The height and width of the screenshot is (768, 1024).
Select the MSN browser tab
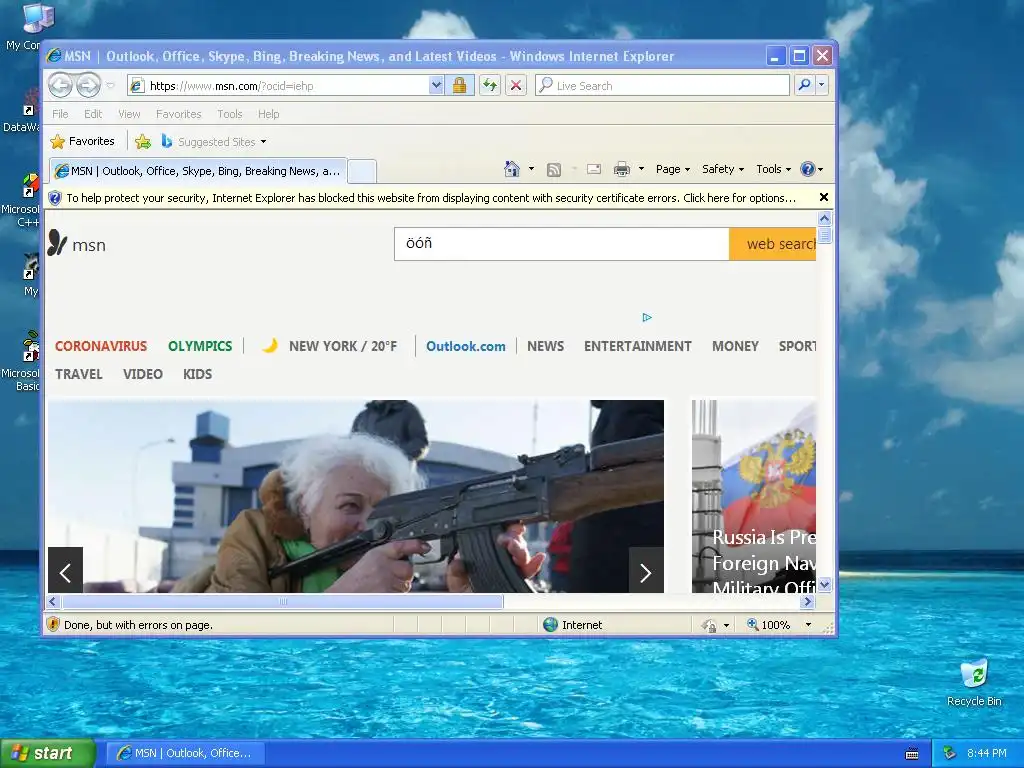pos(198,171)
